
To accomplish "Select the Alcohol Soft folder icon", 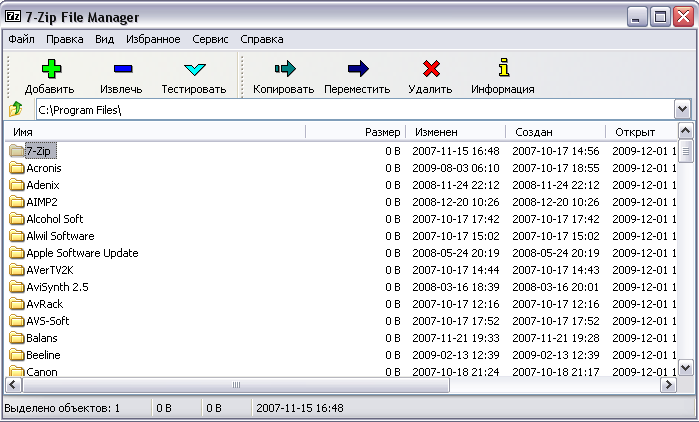I will [x=16, y=219].
